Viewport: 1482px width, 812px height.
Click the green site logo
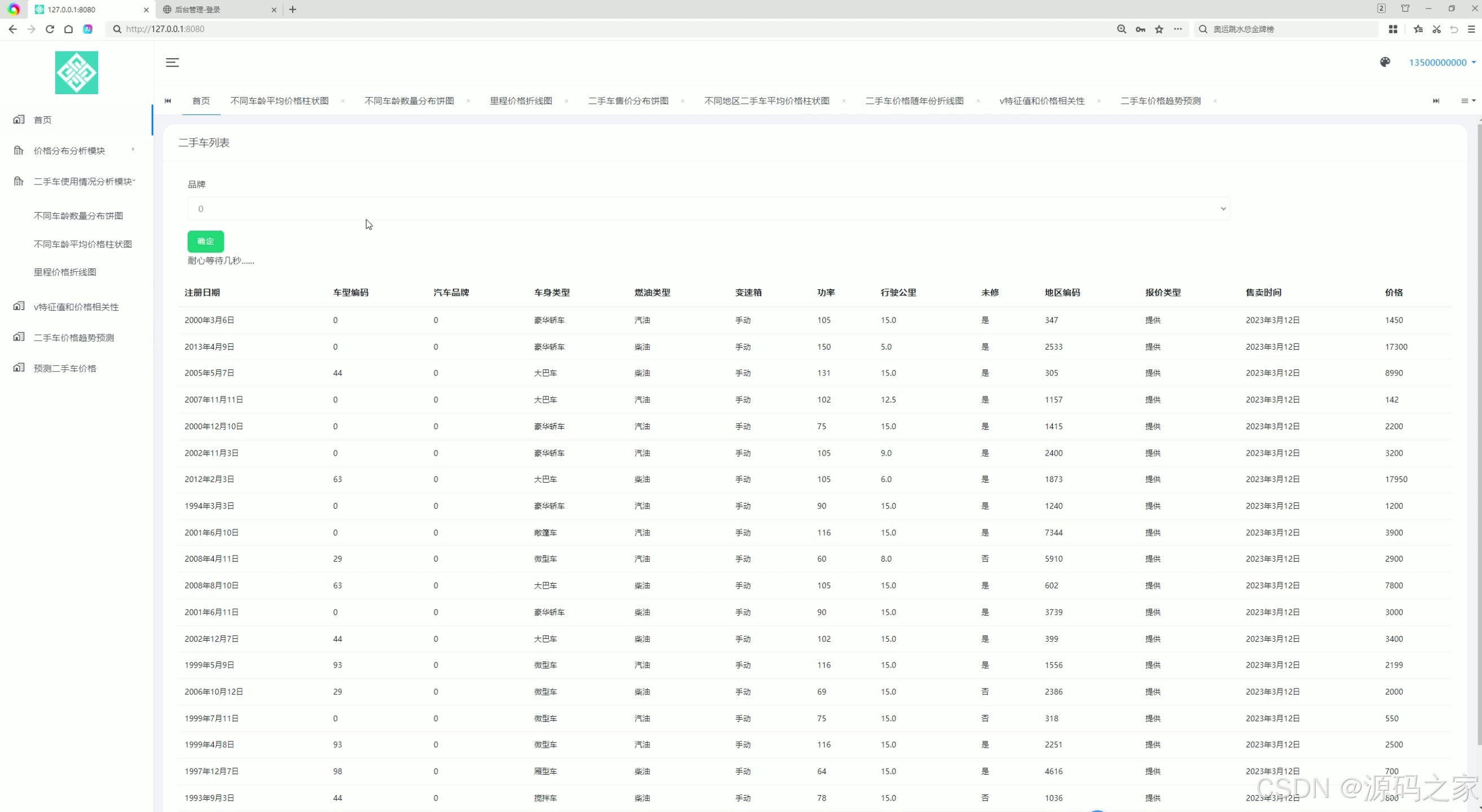click(x=77, y=72)
